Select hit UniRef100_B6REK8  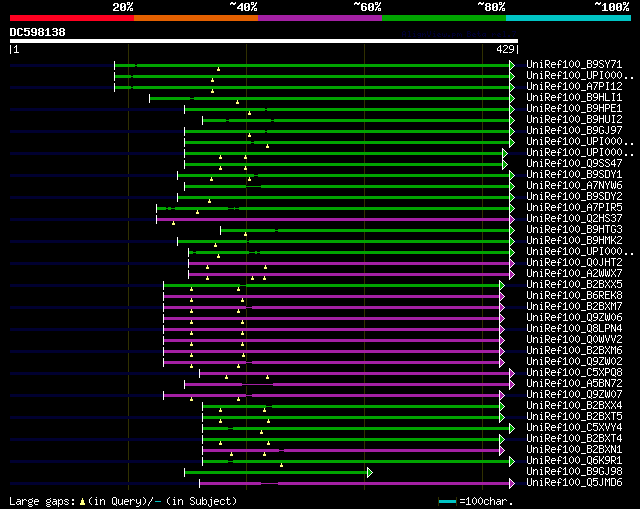click(574, 296)
